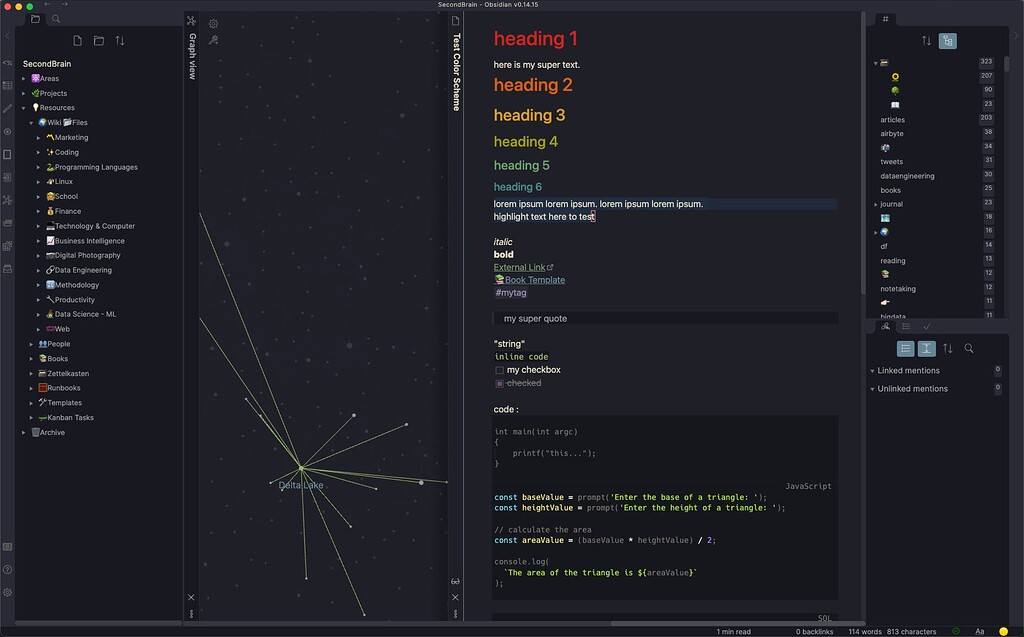Screen dimensions: 1024x637
Task: Collapse the right sidebar with the arrow
Action: click(x=1017, y=35)
